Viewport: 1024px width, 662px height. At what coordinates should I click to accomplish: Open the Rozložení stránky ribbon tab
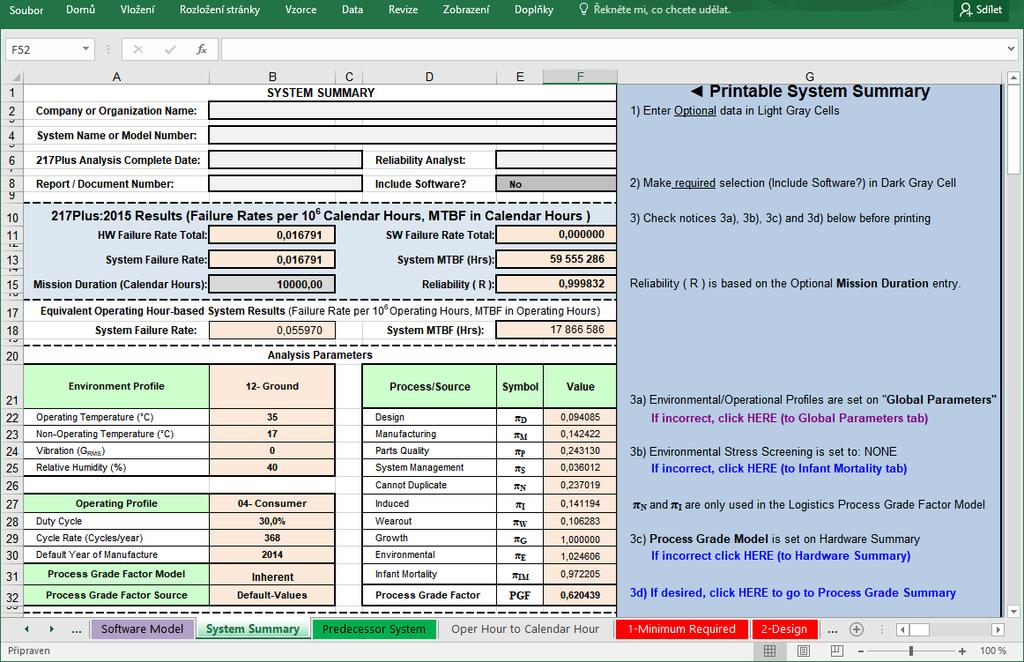tap(219, 10)
